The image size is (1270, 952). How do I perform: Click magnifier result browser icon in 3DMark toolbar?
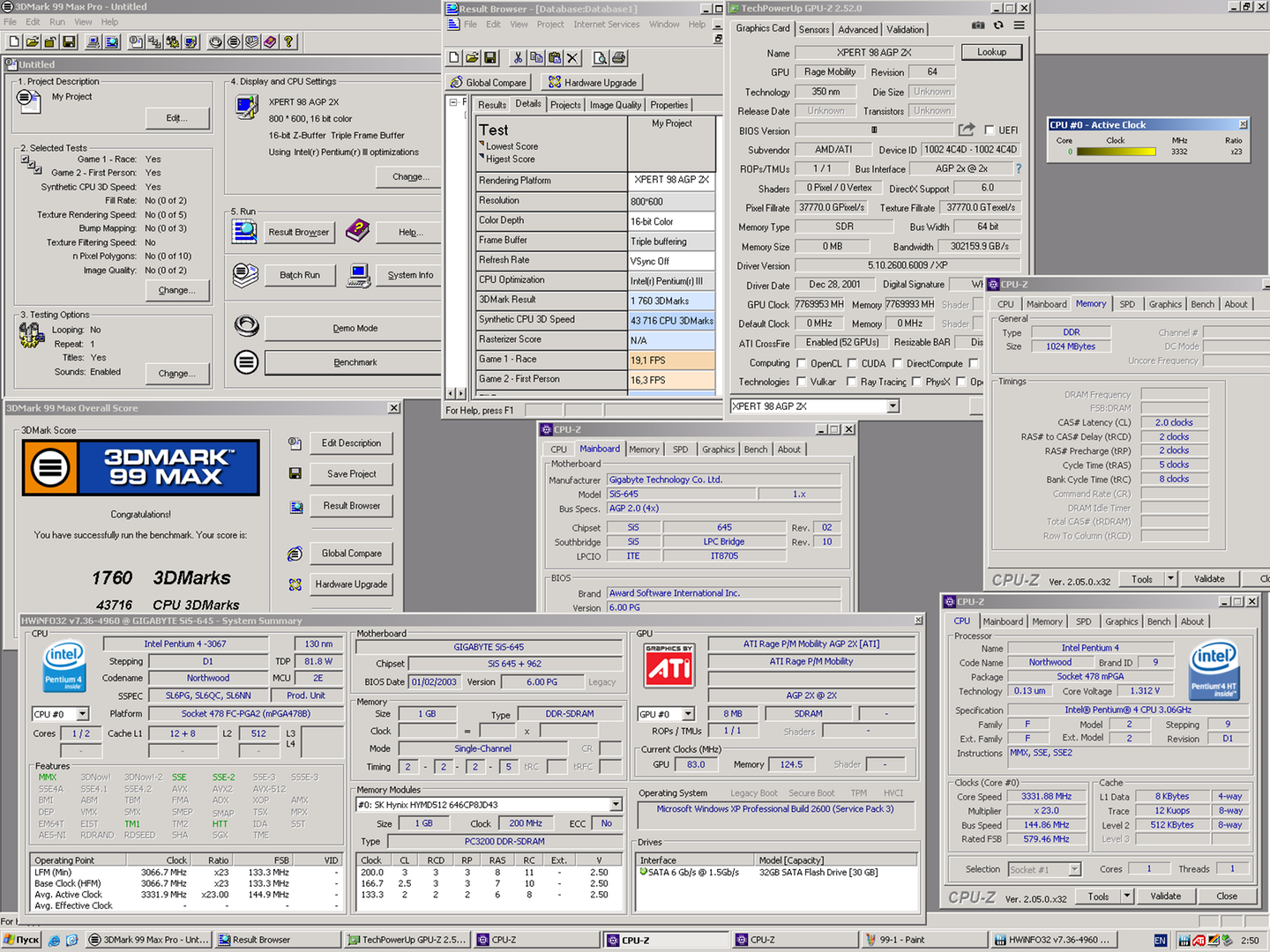coord(112,41)
